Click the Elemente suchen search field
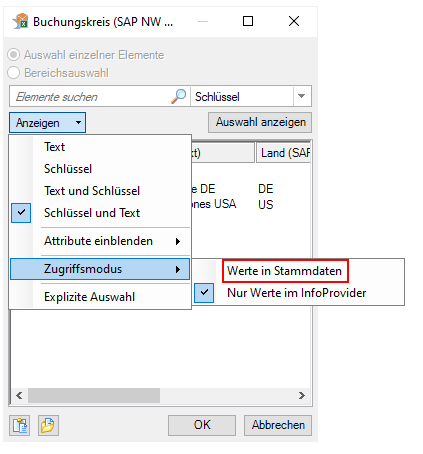The image size is (423, 454). coord(93,97)
